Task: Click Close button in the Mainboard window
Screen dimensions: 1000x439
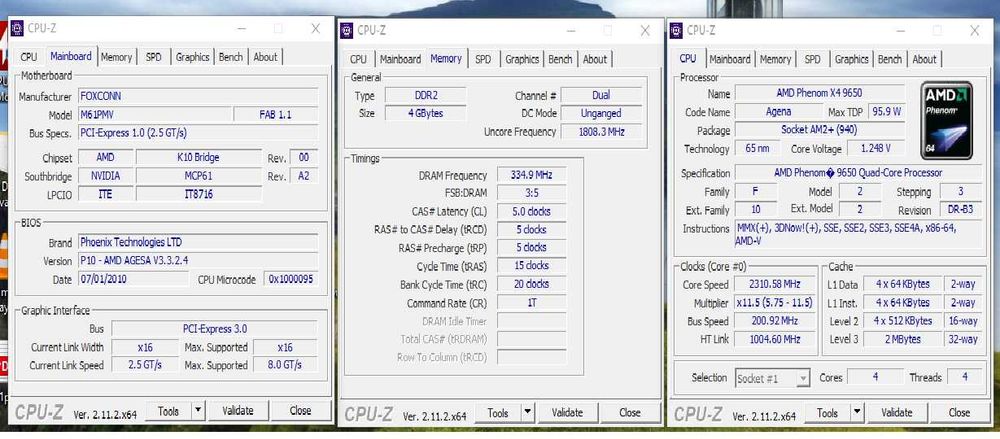Action: coord(300,411)
